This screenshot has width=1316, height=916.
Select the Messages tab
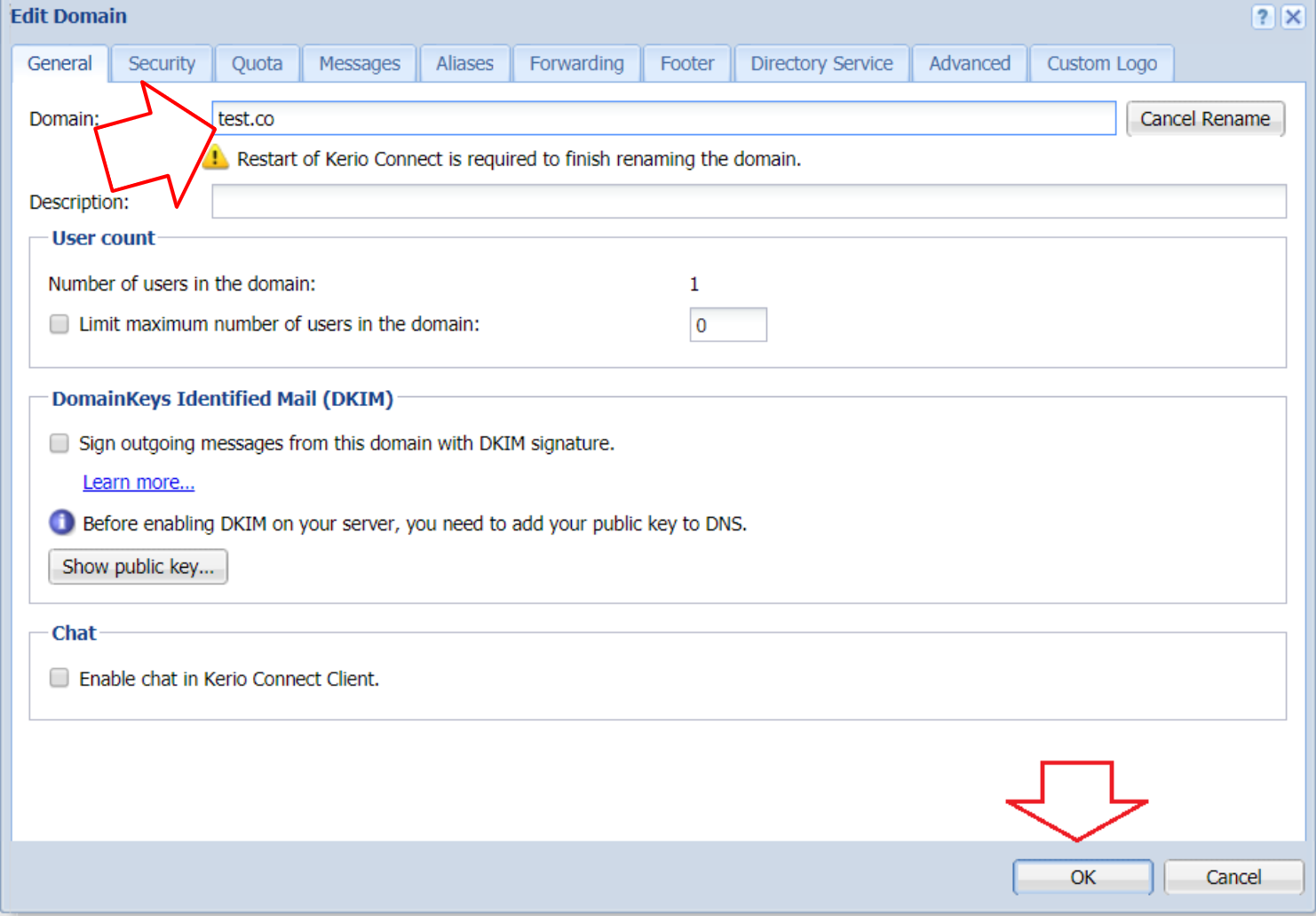click(x=360, y=64)
